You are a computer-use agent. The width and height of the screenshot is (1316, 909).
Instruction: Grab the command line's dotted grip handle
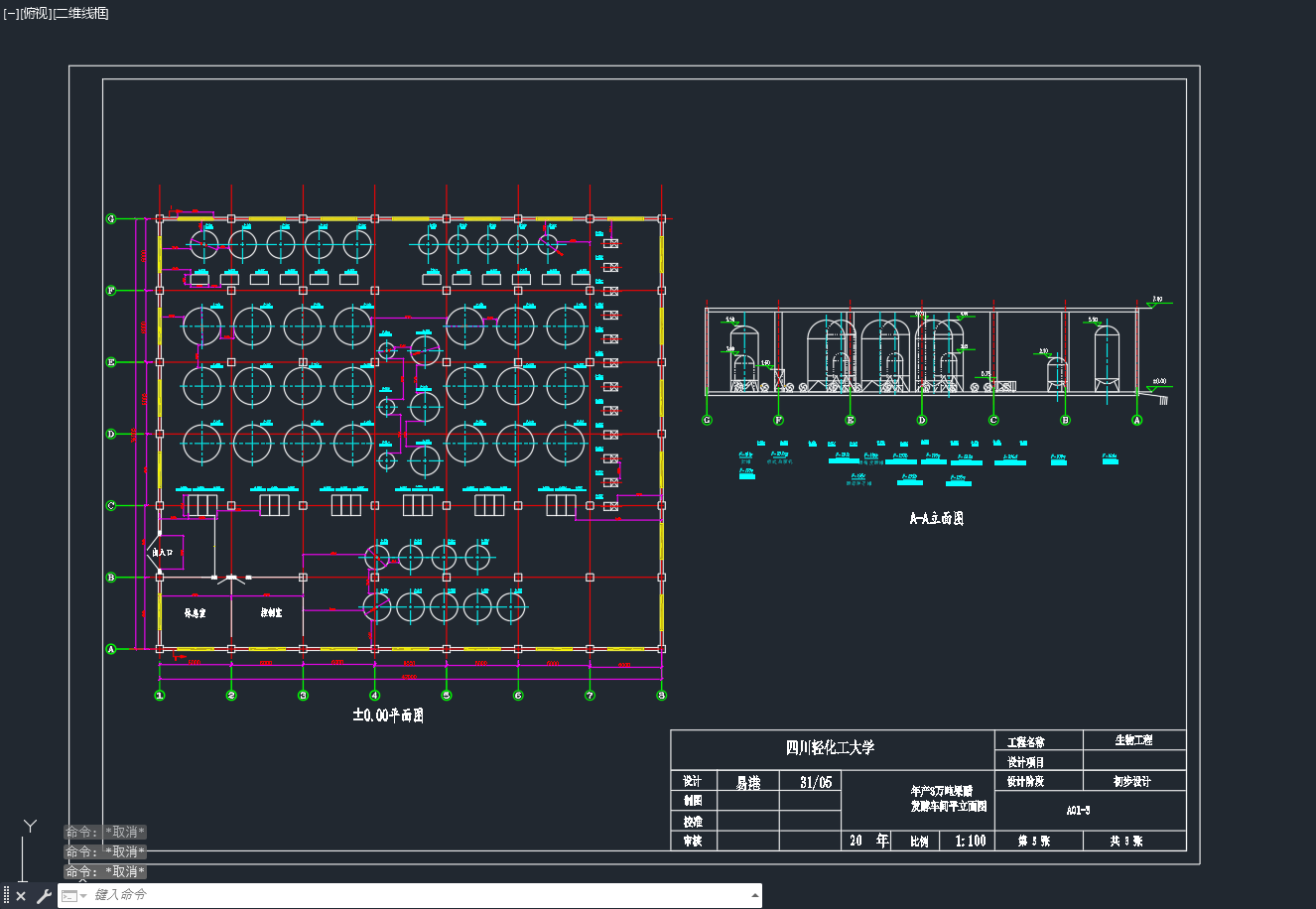pyautogui.click(x=6, y=896)
